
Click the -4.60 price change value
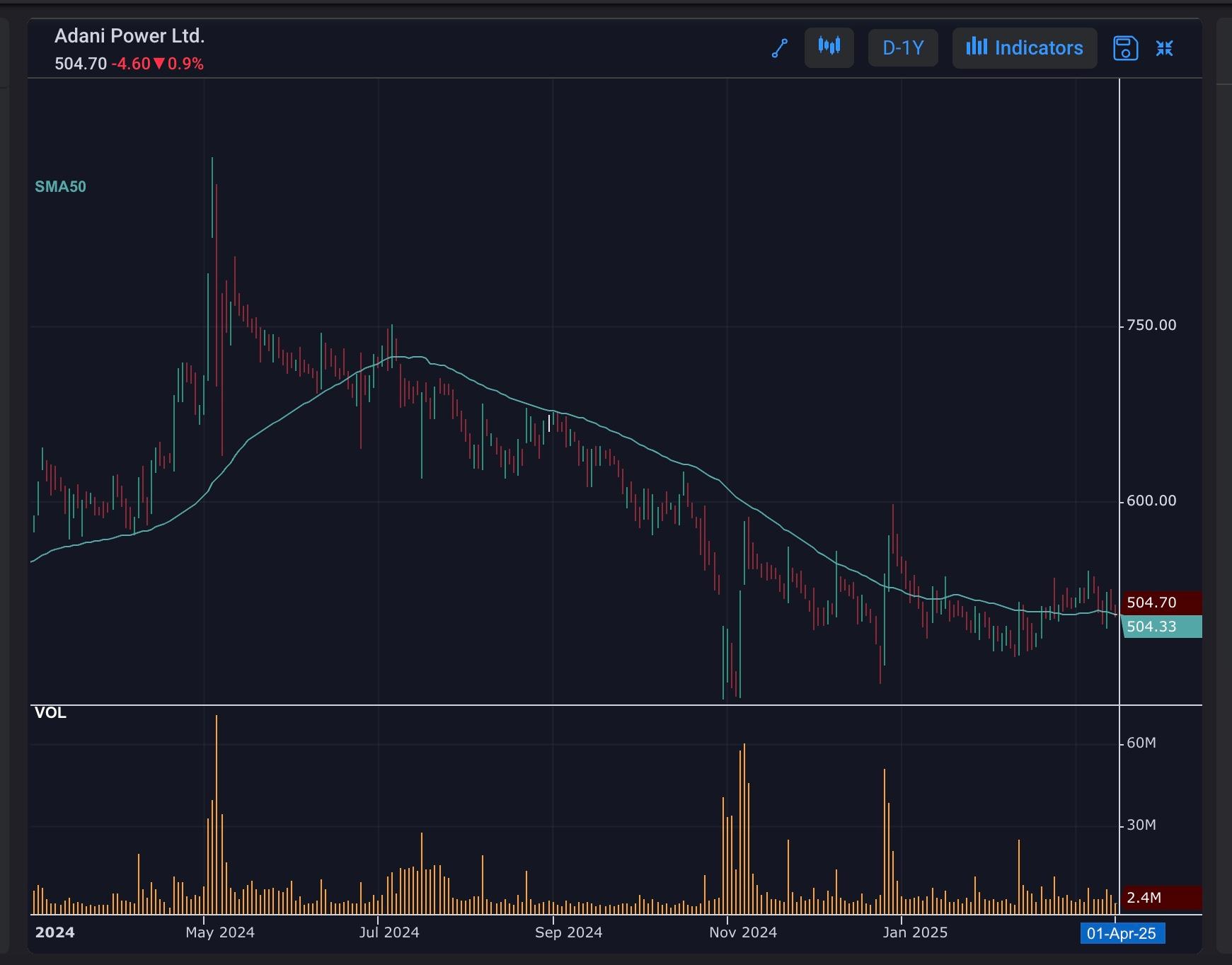coord(131,64)
